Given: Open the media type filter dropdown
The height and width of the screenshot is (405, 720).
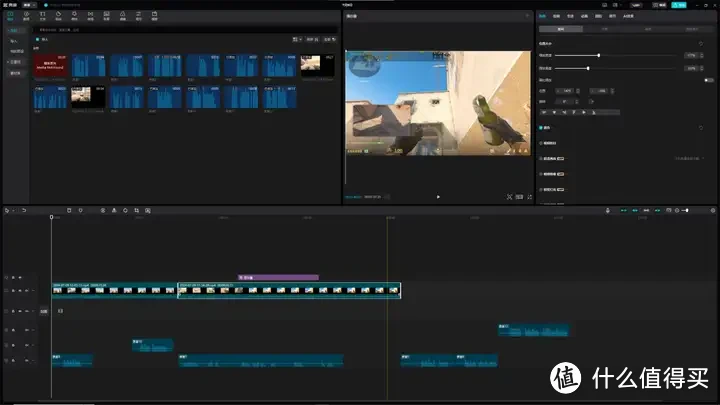Looking at the screenshot, I should click(x=330, y=39).
